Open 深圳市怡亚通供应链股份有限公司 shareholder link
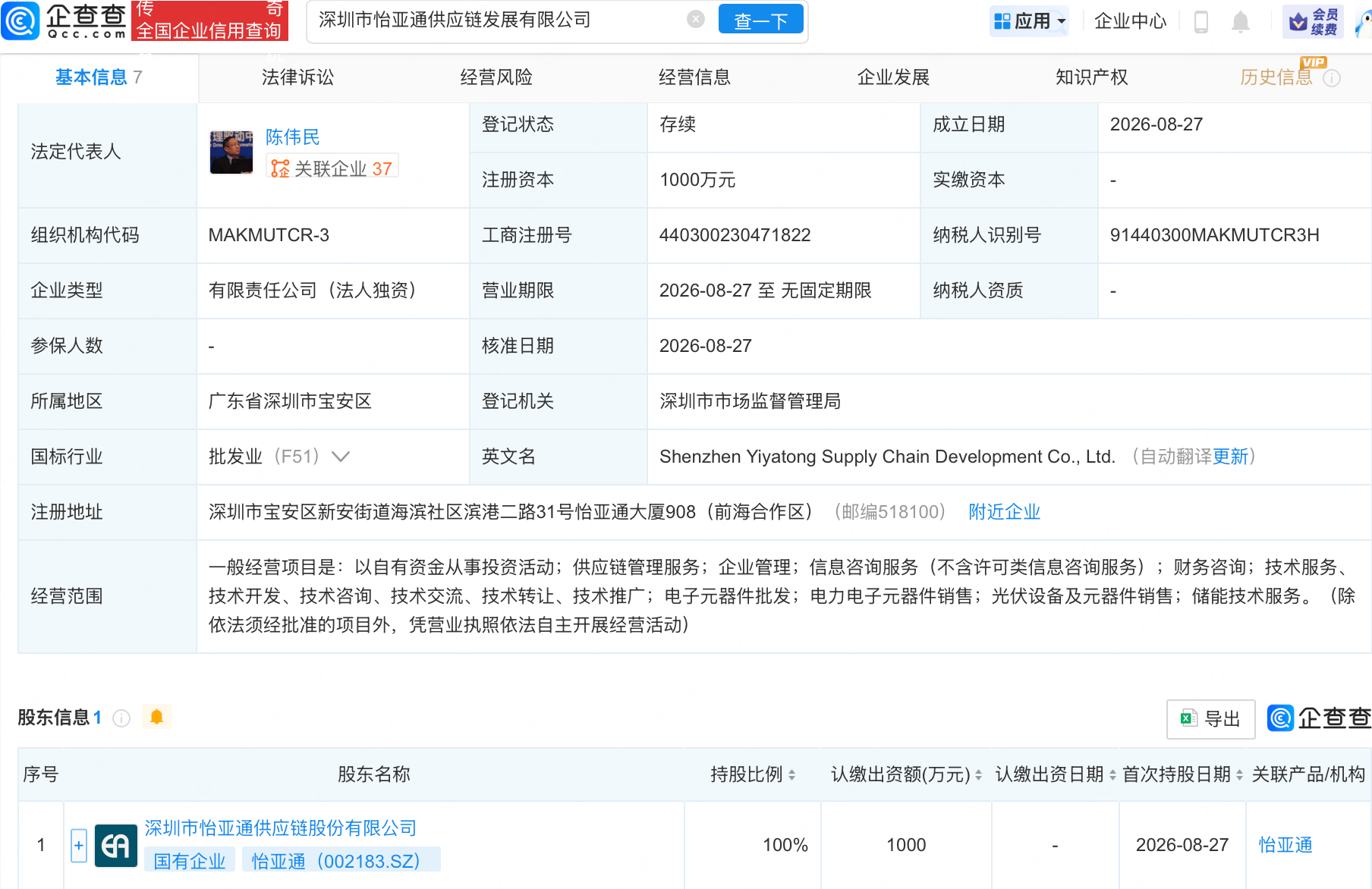Viewport: 1372px width, 889px height. tap(281, 828)
